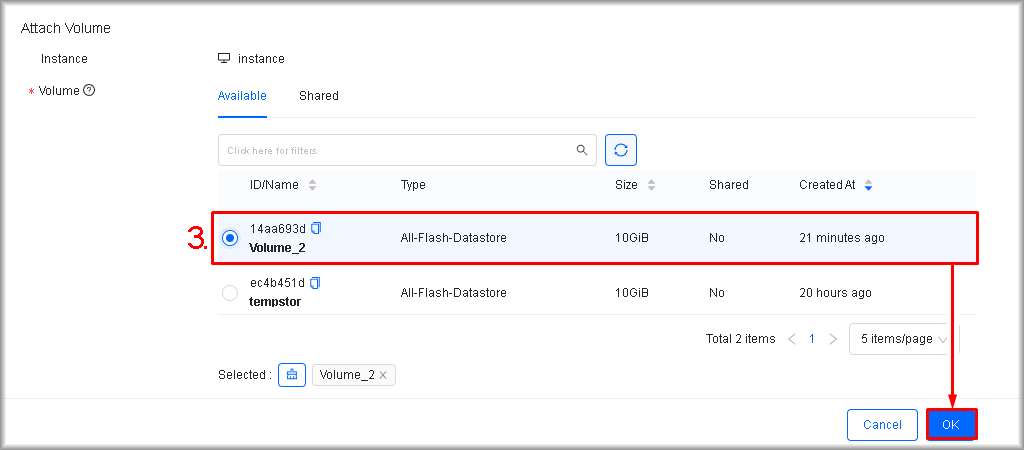Sort by Size column
This screenshot has height=450, width=1024.
[x=652, y=185]
